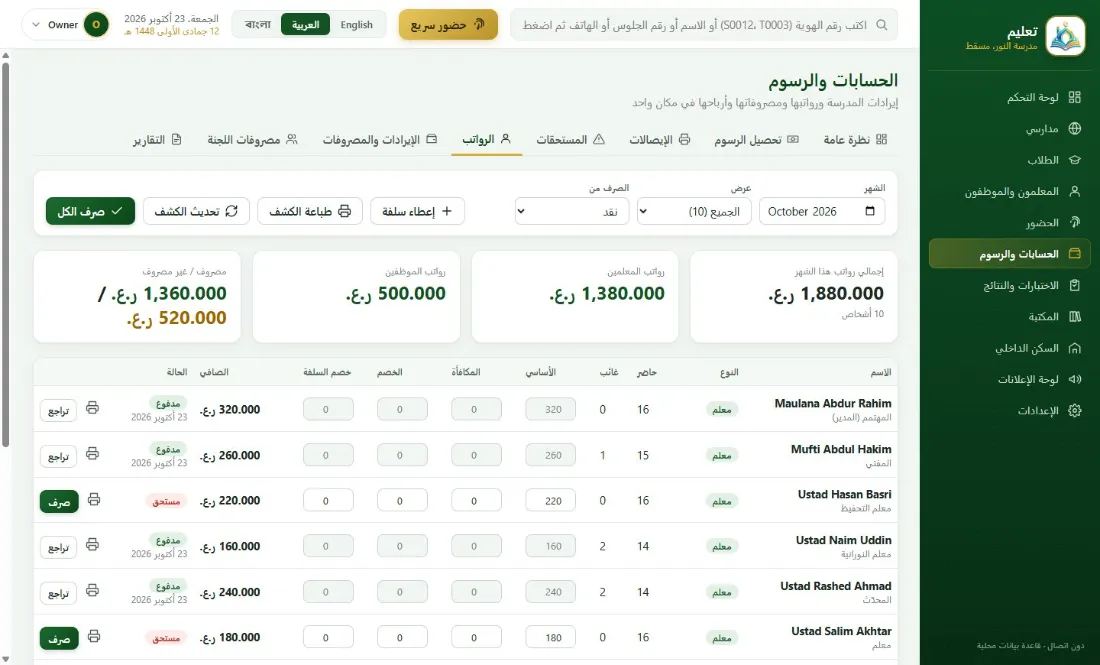Viewport: 1100px width, 665px height.
Task: Click the Owner avatar circle
Action: 96,25
